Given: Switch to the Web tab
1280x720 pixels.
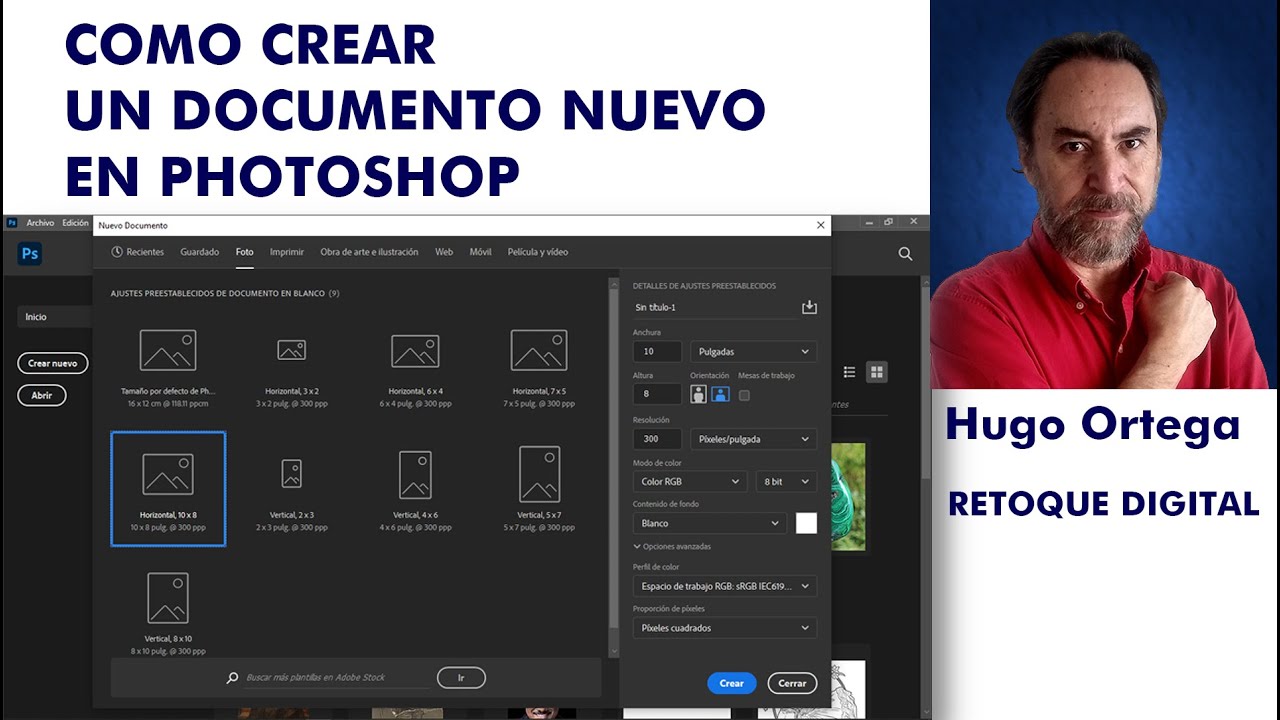Looking at the screenshot, I should click(x=444, y=252).
